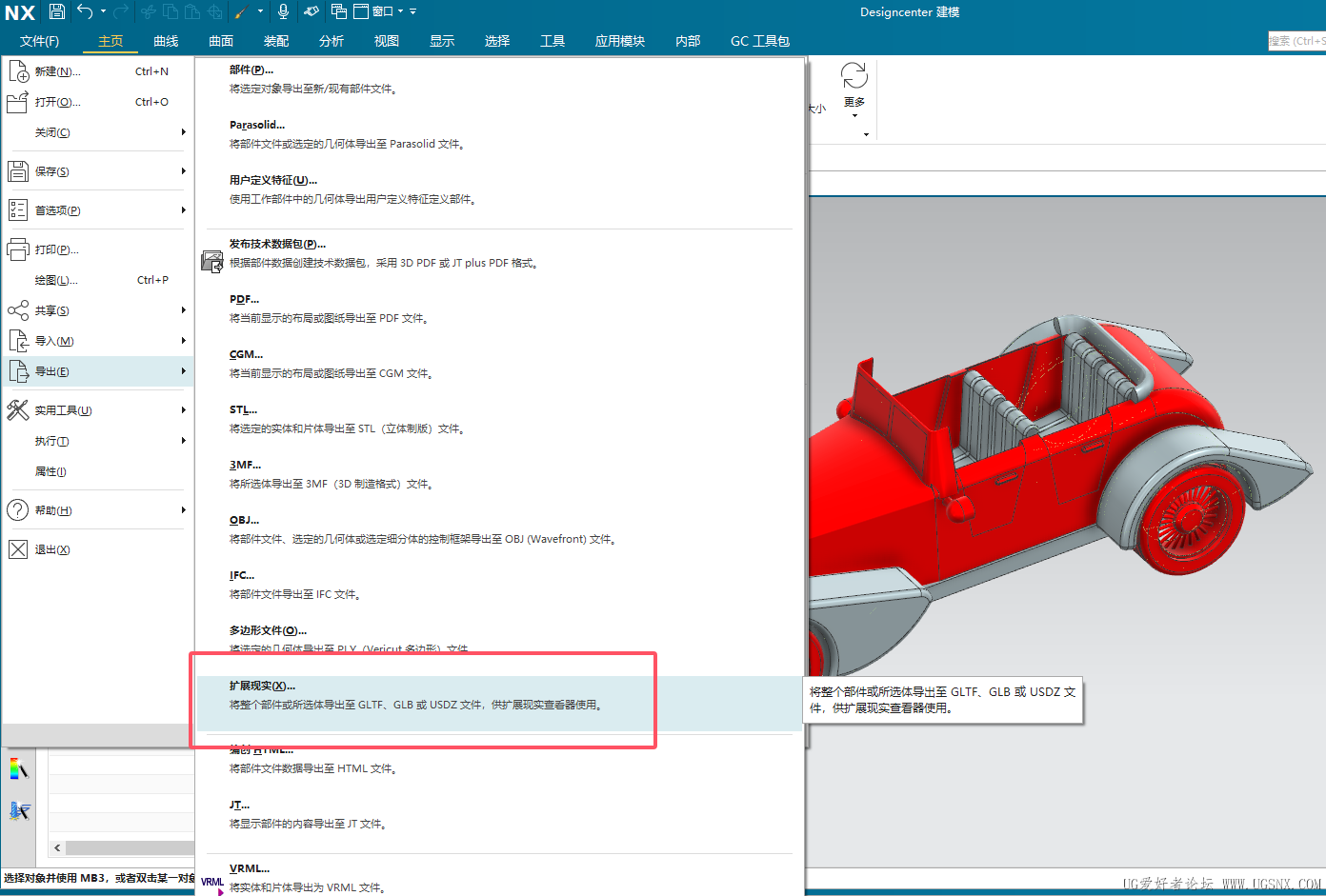Expand the 首选项(P) submenu arrow
This screenshot has height=896, width=1326.
tap(183, 210)
